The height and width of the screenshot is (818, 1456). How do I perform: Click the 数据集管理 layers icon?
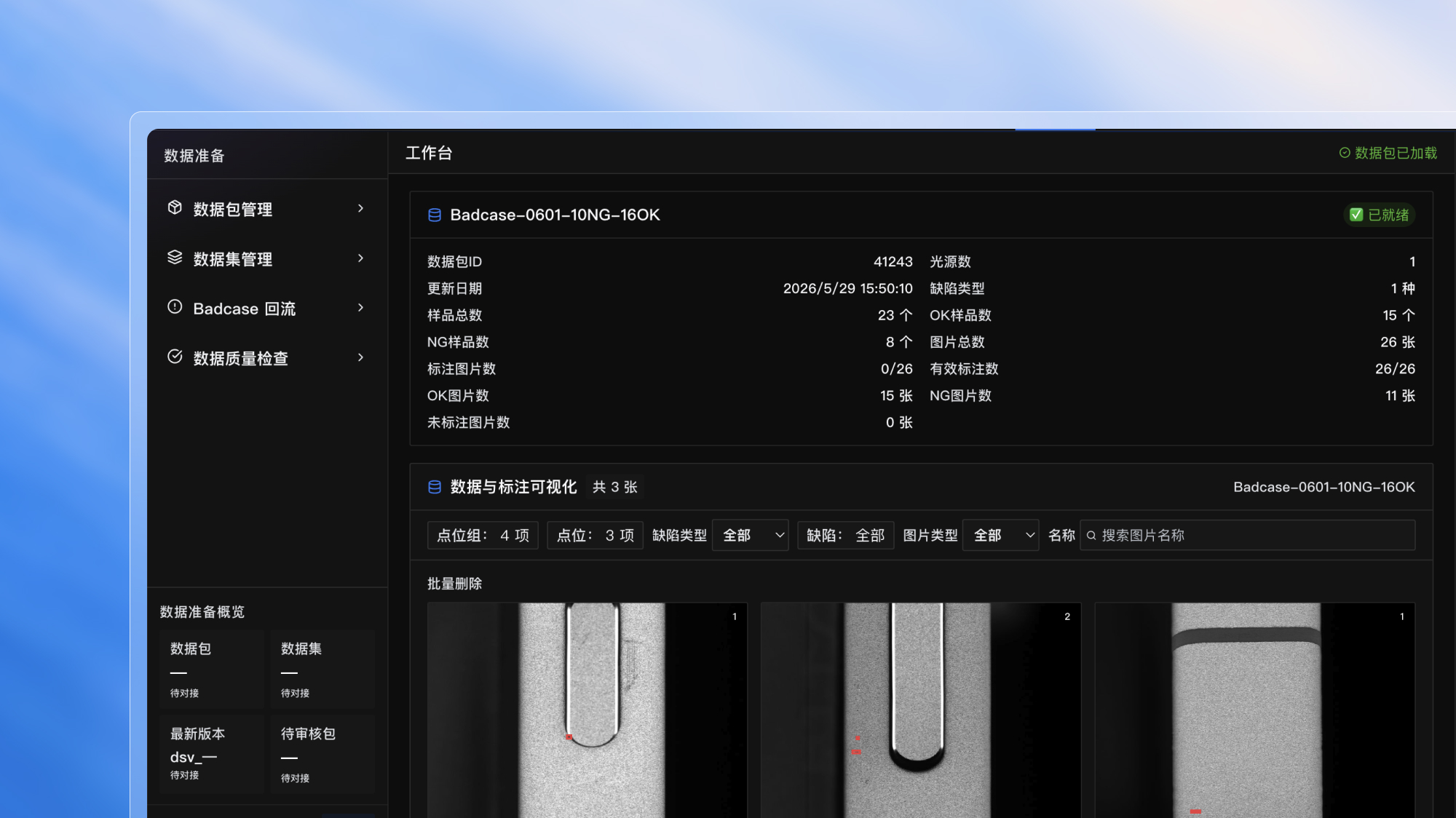175,258
